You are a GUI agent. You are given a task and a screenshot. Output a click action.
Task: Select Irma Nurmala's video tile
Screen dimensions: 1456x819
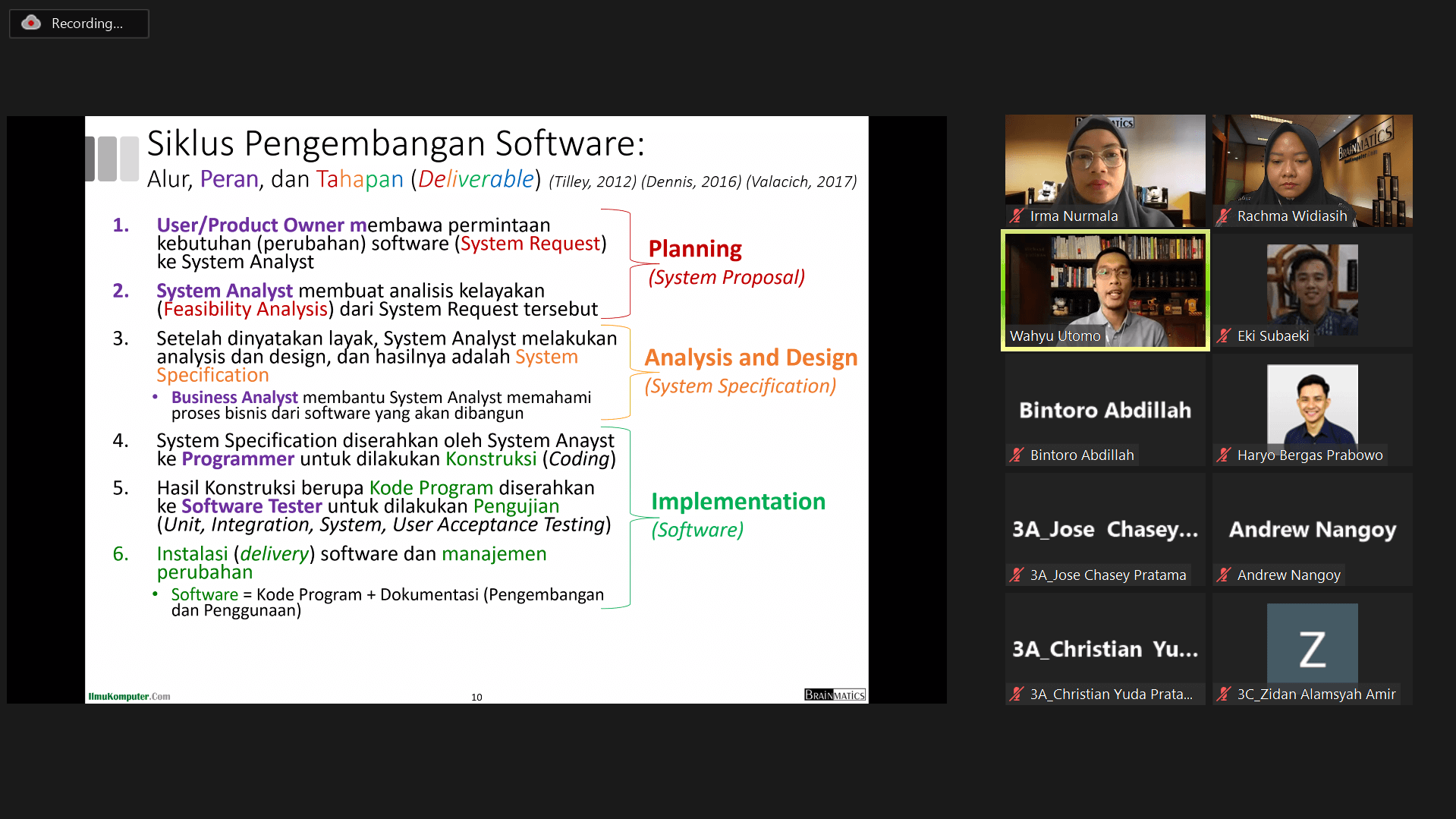(1105, 163)
